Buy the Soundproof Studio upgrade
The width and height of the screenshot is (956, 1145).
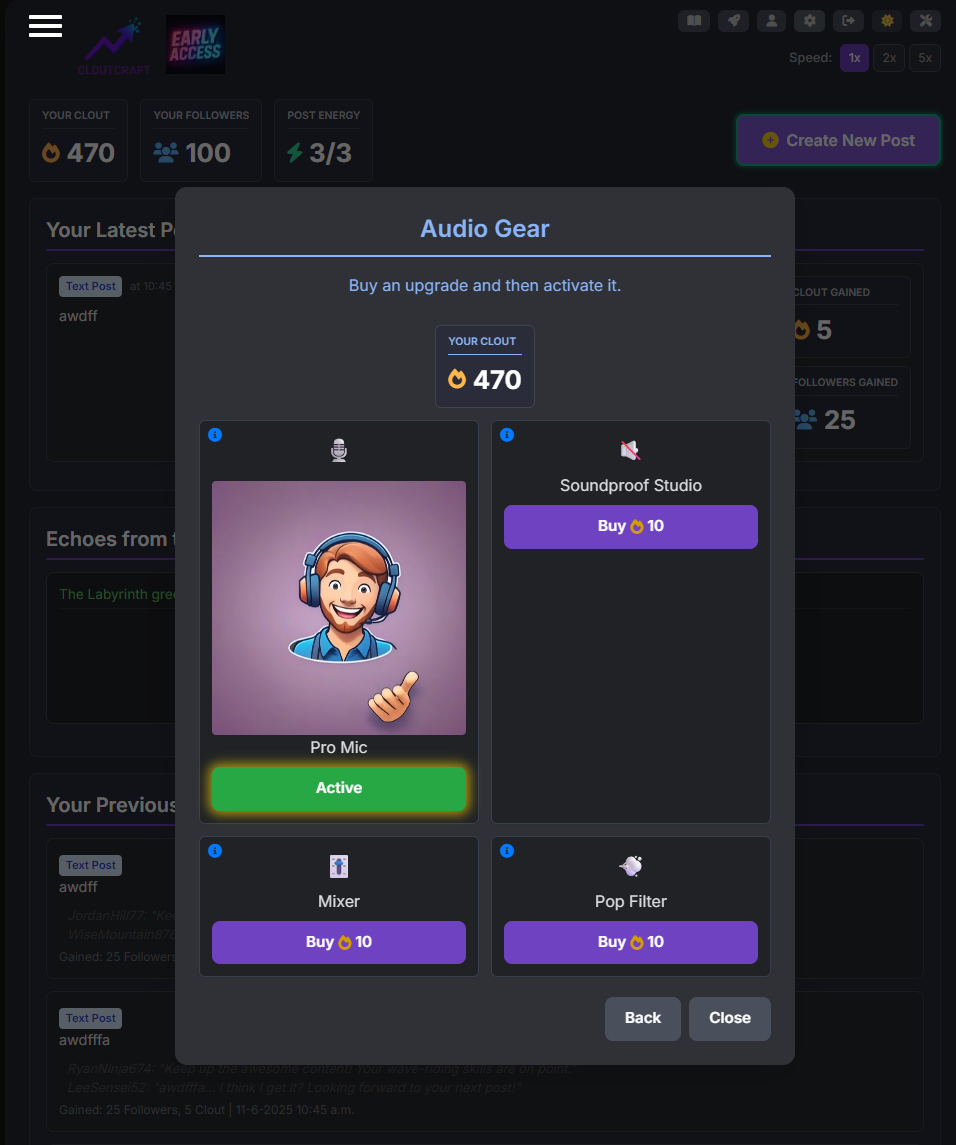tap(630, 526)
